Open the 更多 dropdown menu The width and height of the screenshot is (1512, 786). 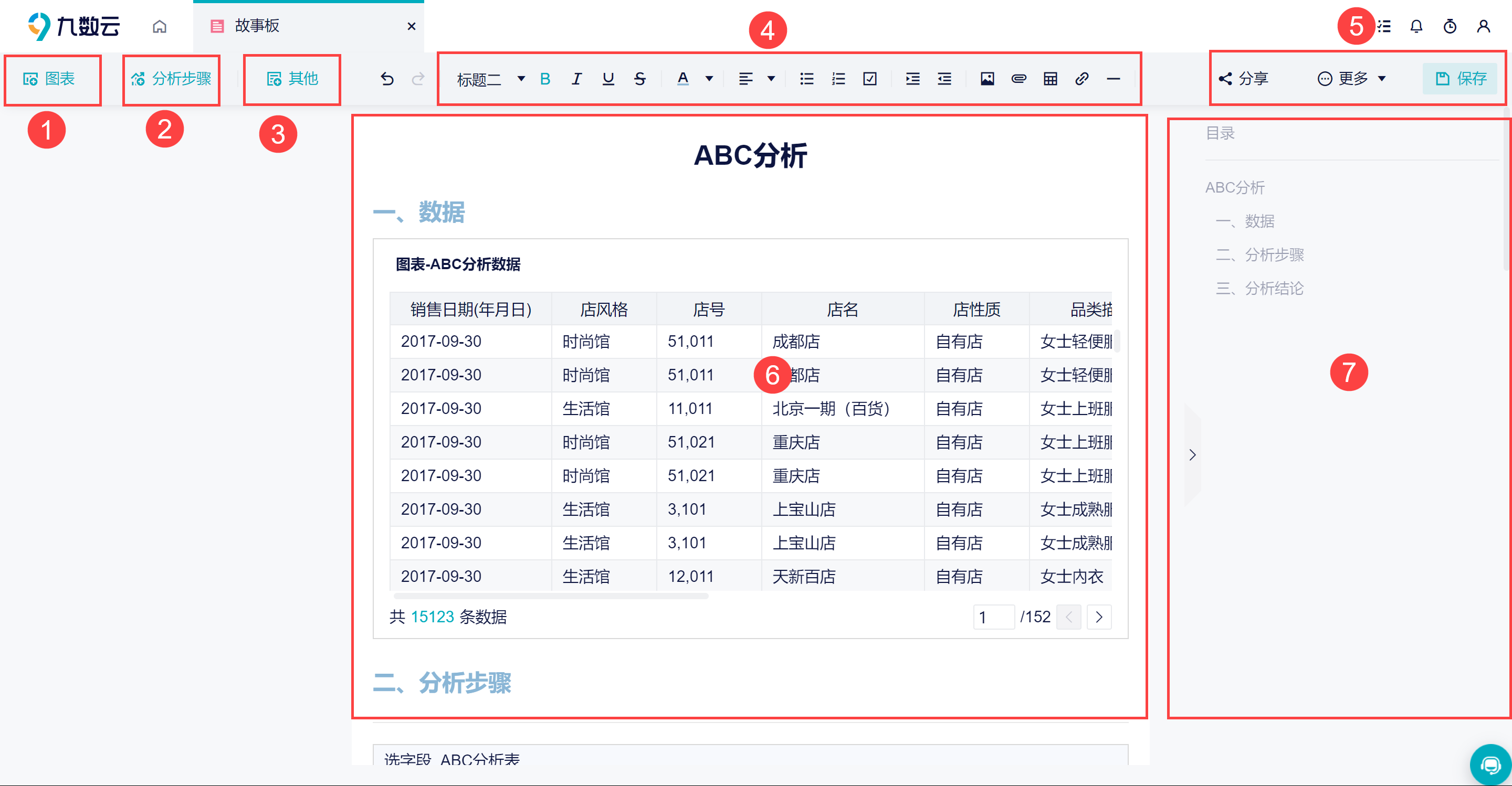[x=1352, y=79]
